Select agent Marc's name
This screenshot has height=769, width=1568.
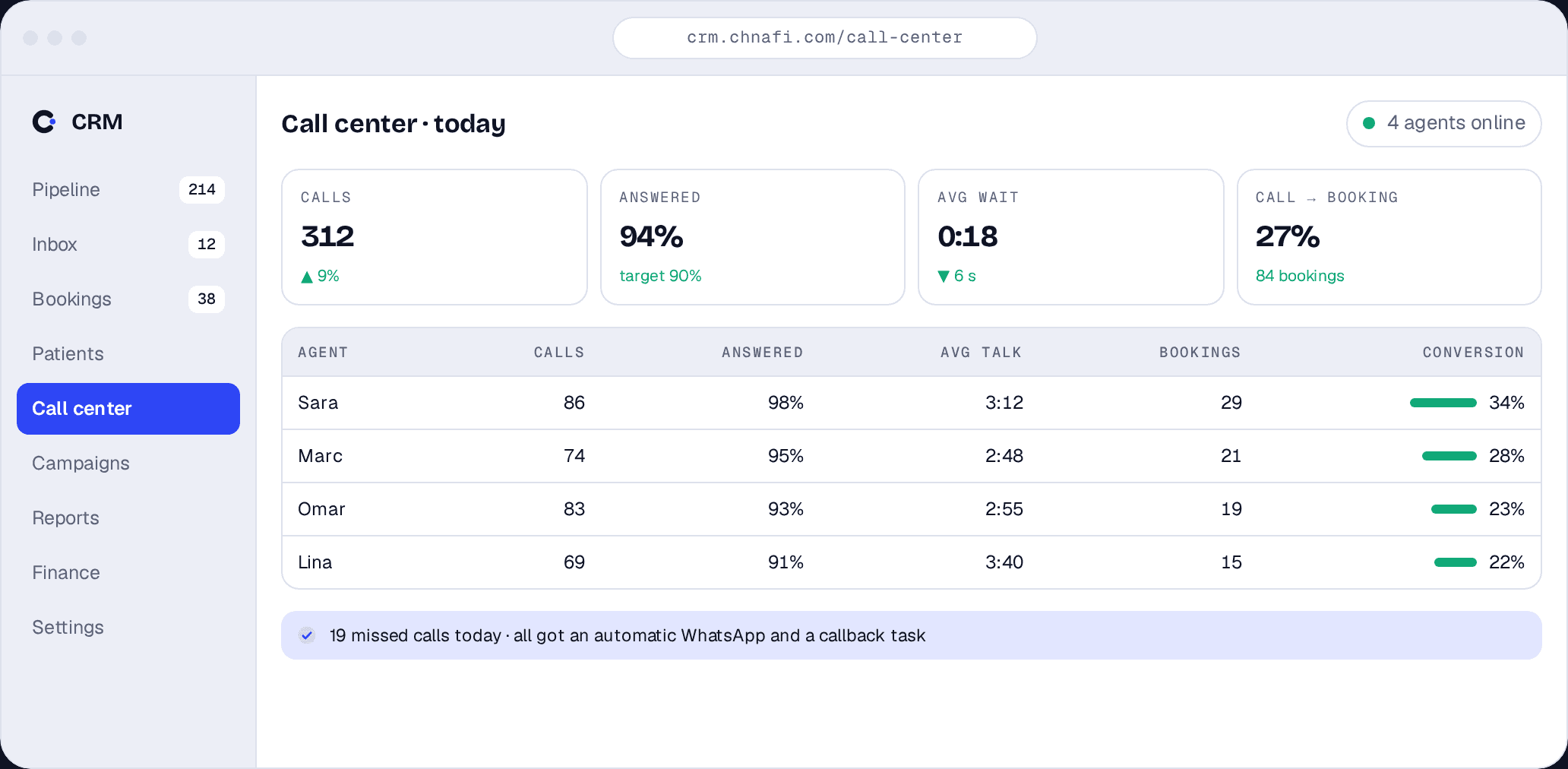[x=320, y=456]
